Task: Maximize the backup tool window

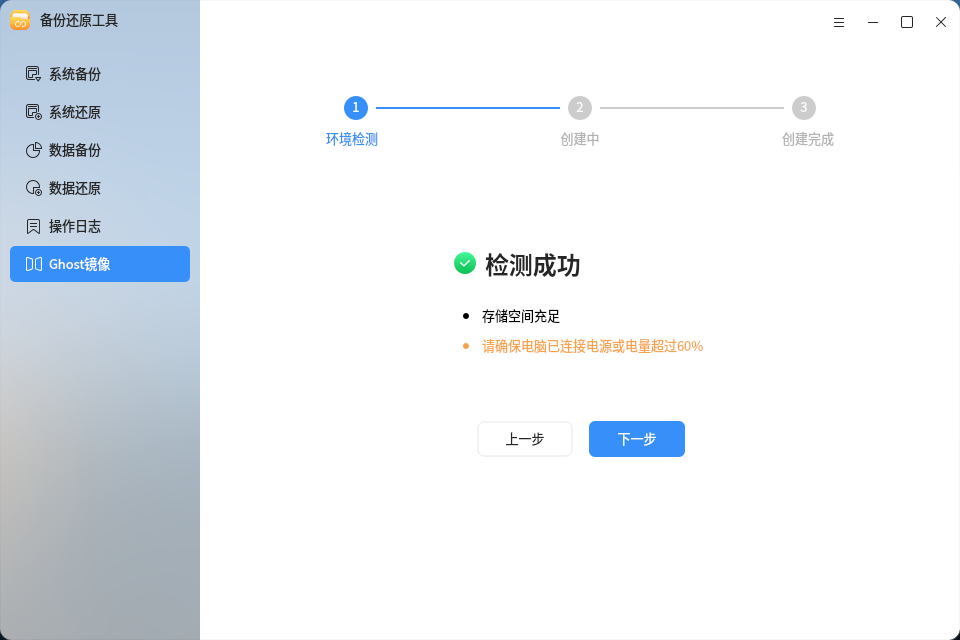Action: pyautogui.click(x=907, y=22)
